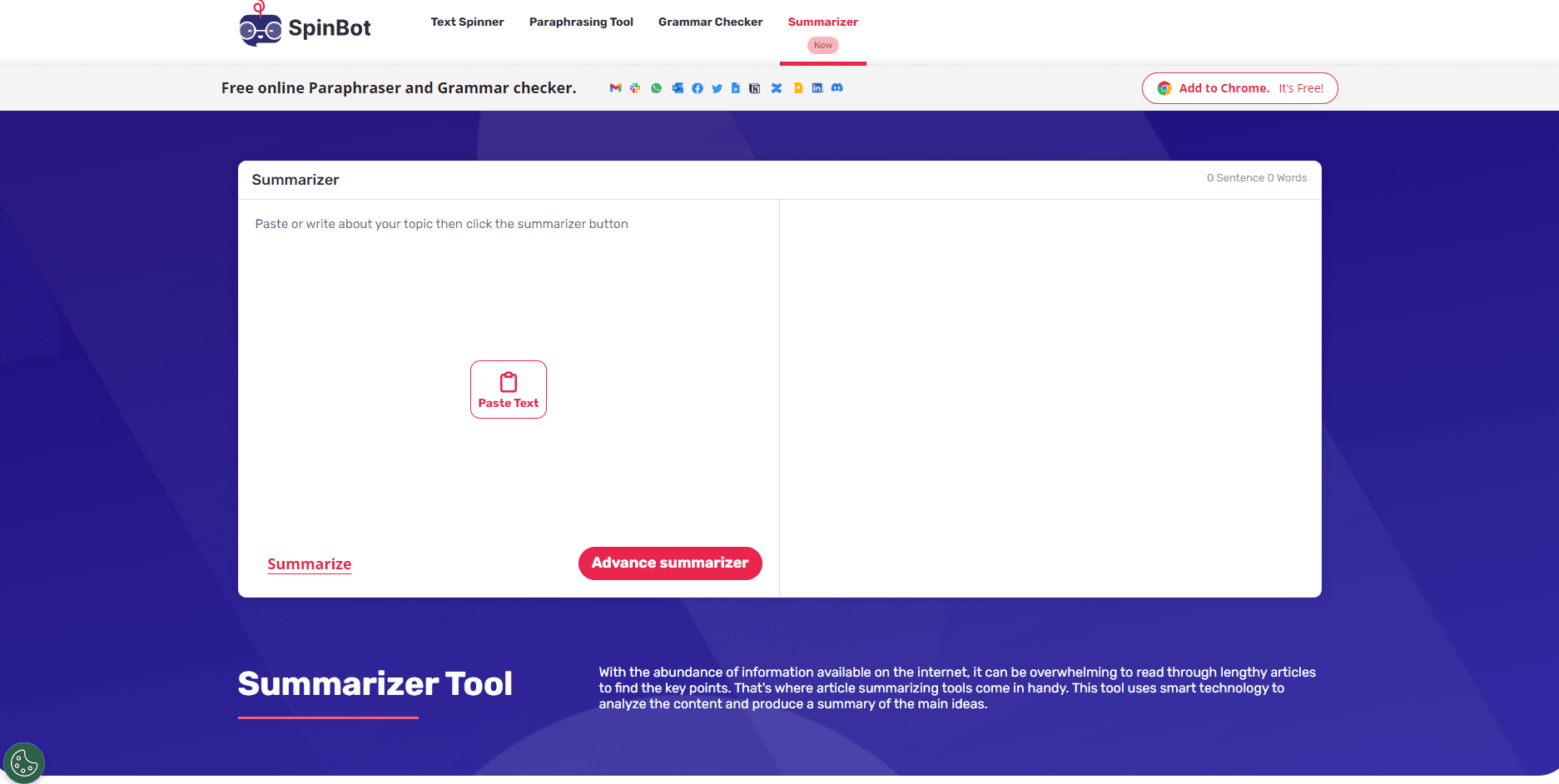Image resolution: width=1559 pixels, height=784 pixels.
Task: Click the Advance summarizer button
Action: click(670, 563)
